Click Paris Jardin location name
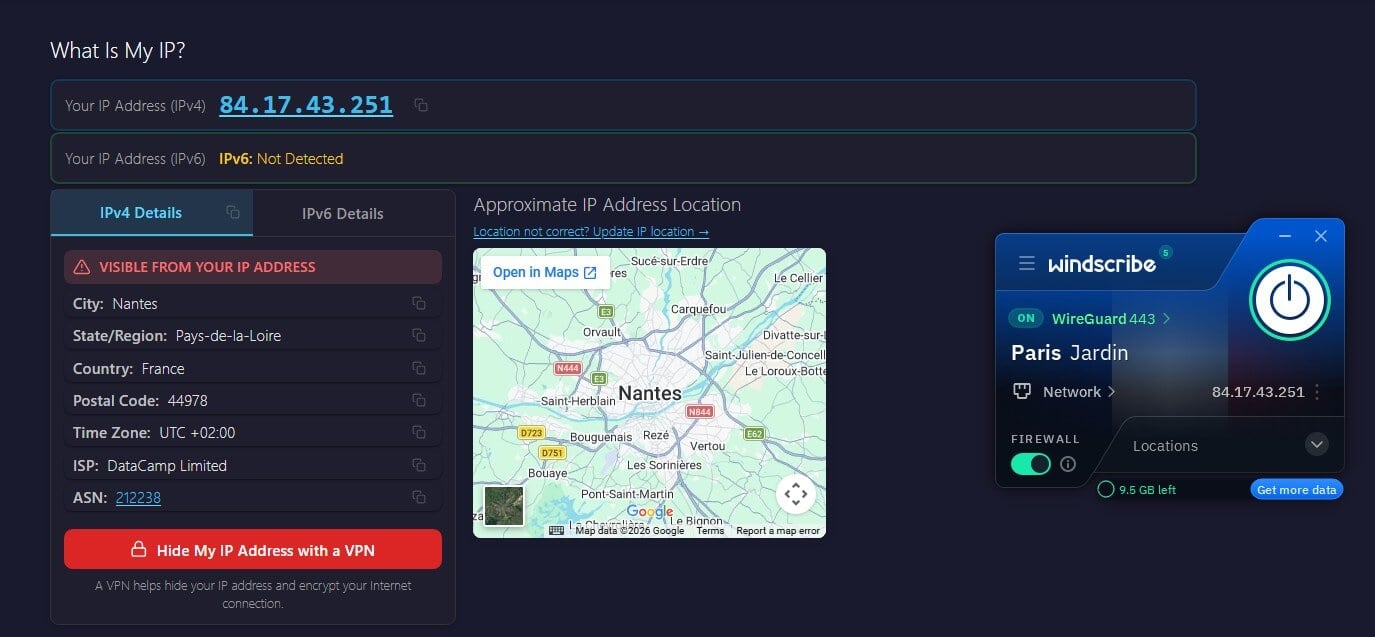 [x=1069, y=352]
